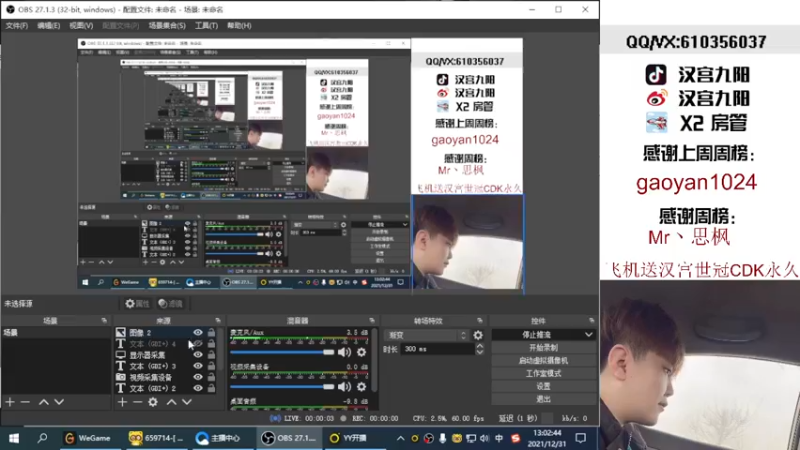800x450 pixels.
Task: Open 设置 settings in the controls panel
Action: click(543, 386)
